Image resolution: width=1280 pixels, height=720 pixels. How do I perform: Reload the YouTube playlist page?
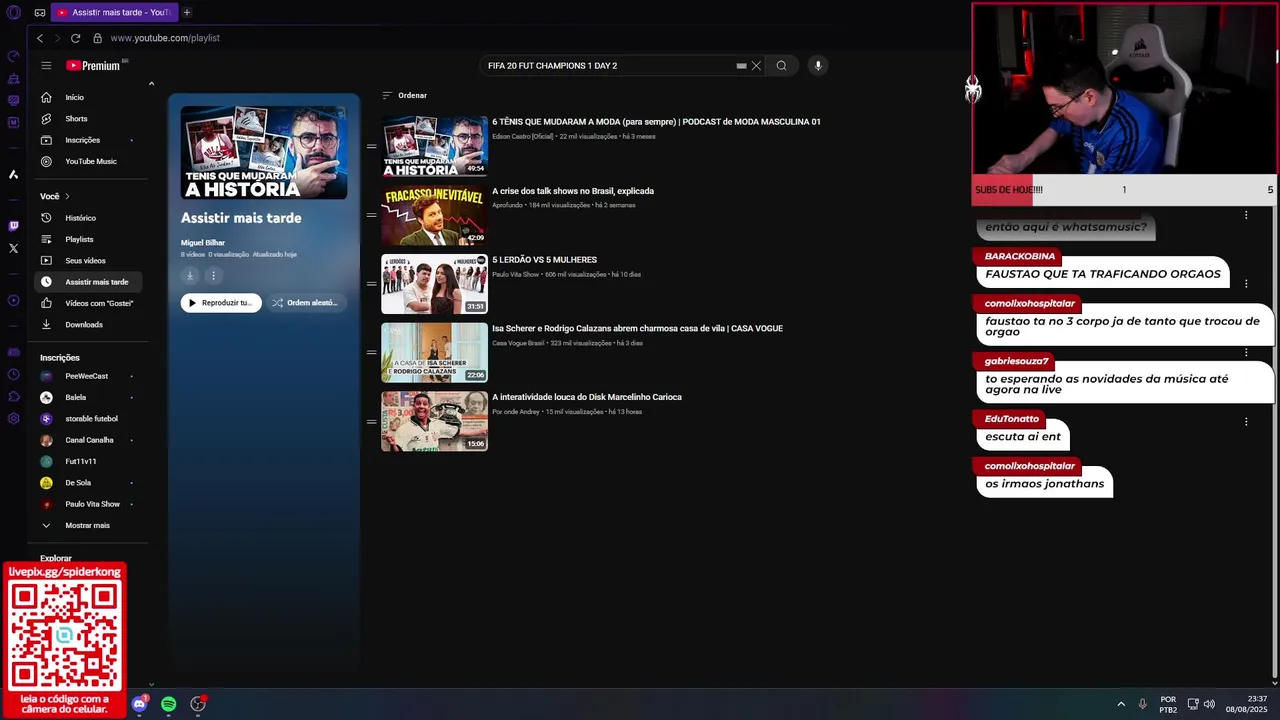(75, 38)
